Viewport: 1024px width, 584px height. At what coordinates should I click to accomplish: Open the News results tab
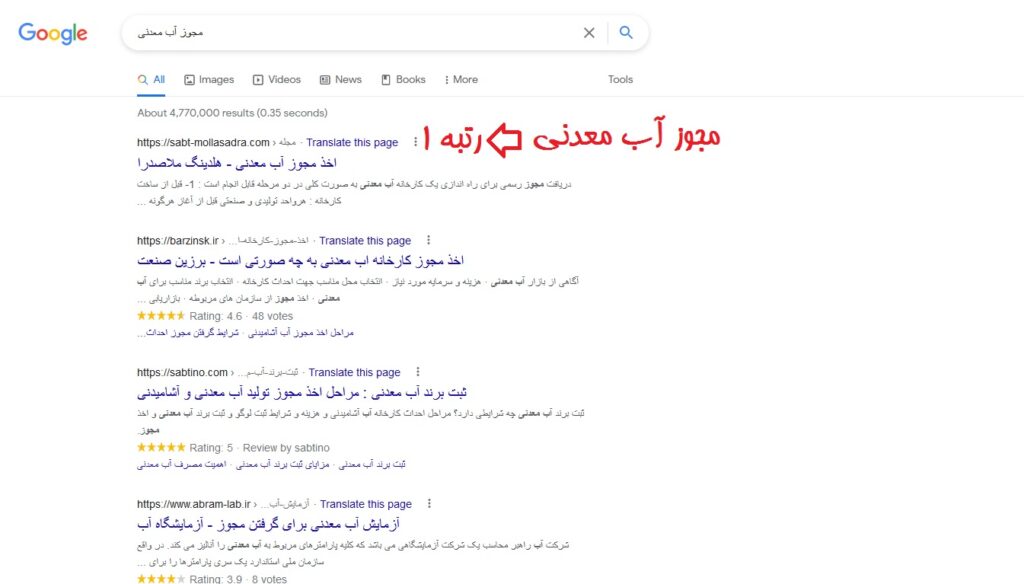point(340,80)
